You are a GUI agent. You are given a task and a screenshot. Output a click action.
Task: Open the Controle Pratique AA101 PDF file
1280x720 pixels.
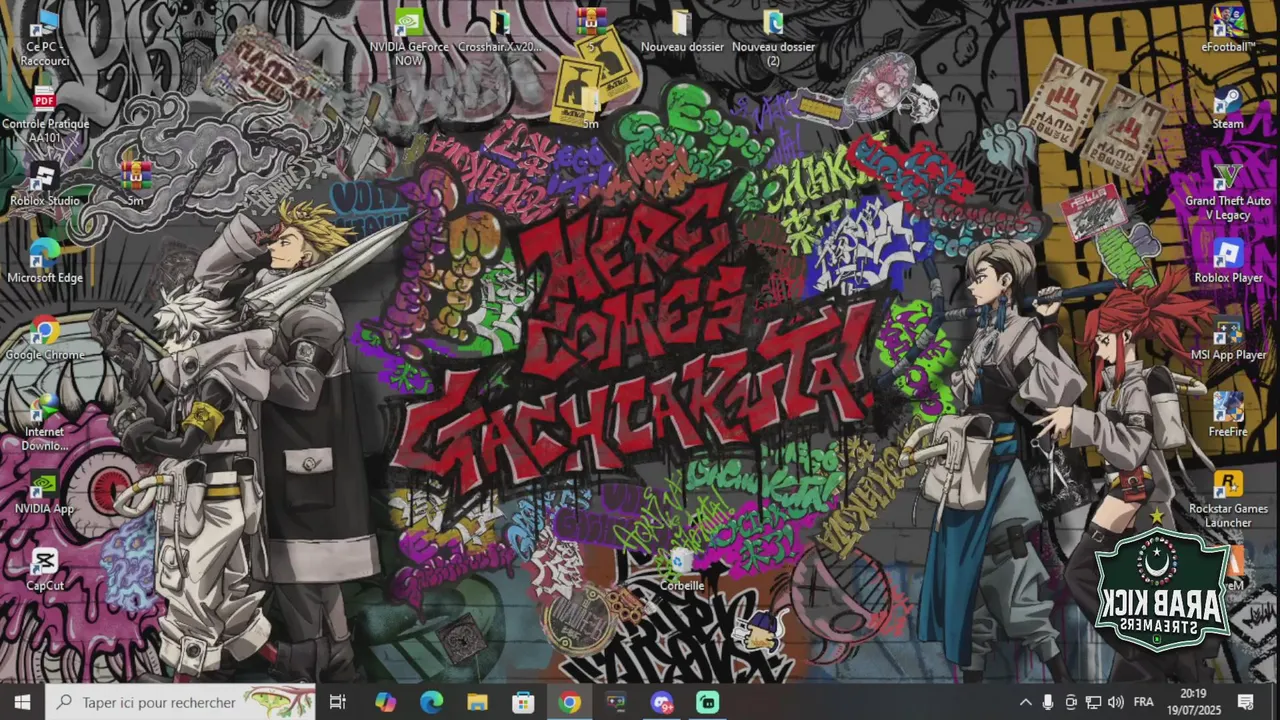tap(45, 115)
